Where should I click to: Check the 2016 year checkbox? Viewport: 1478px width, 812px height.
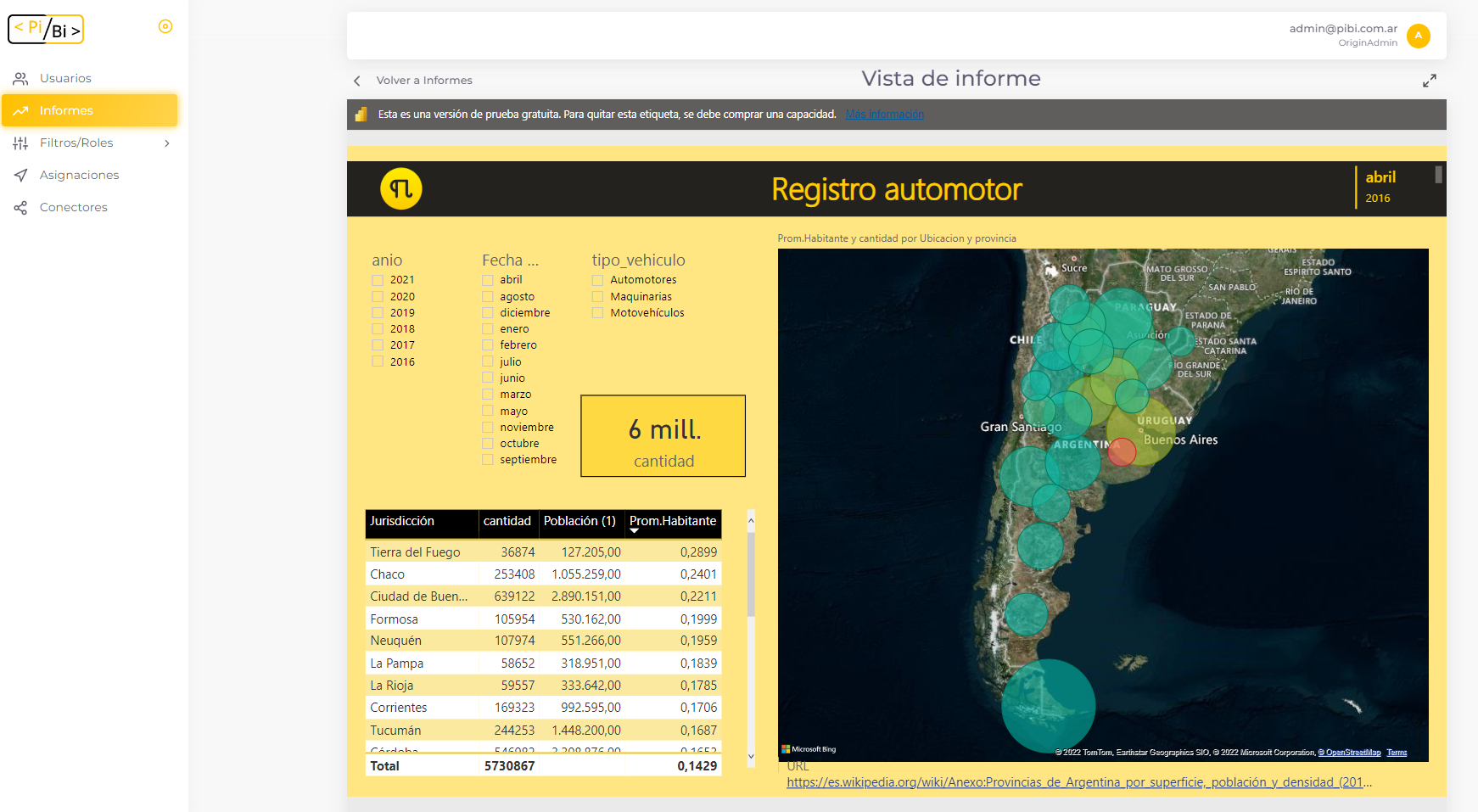377,361
